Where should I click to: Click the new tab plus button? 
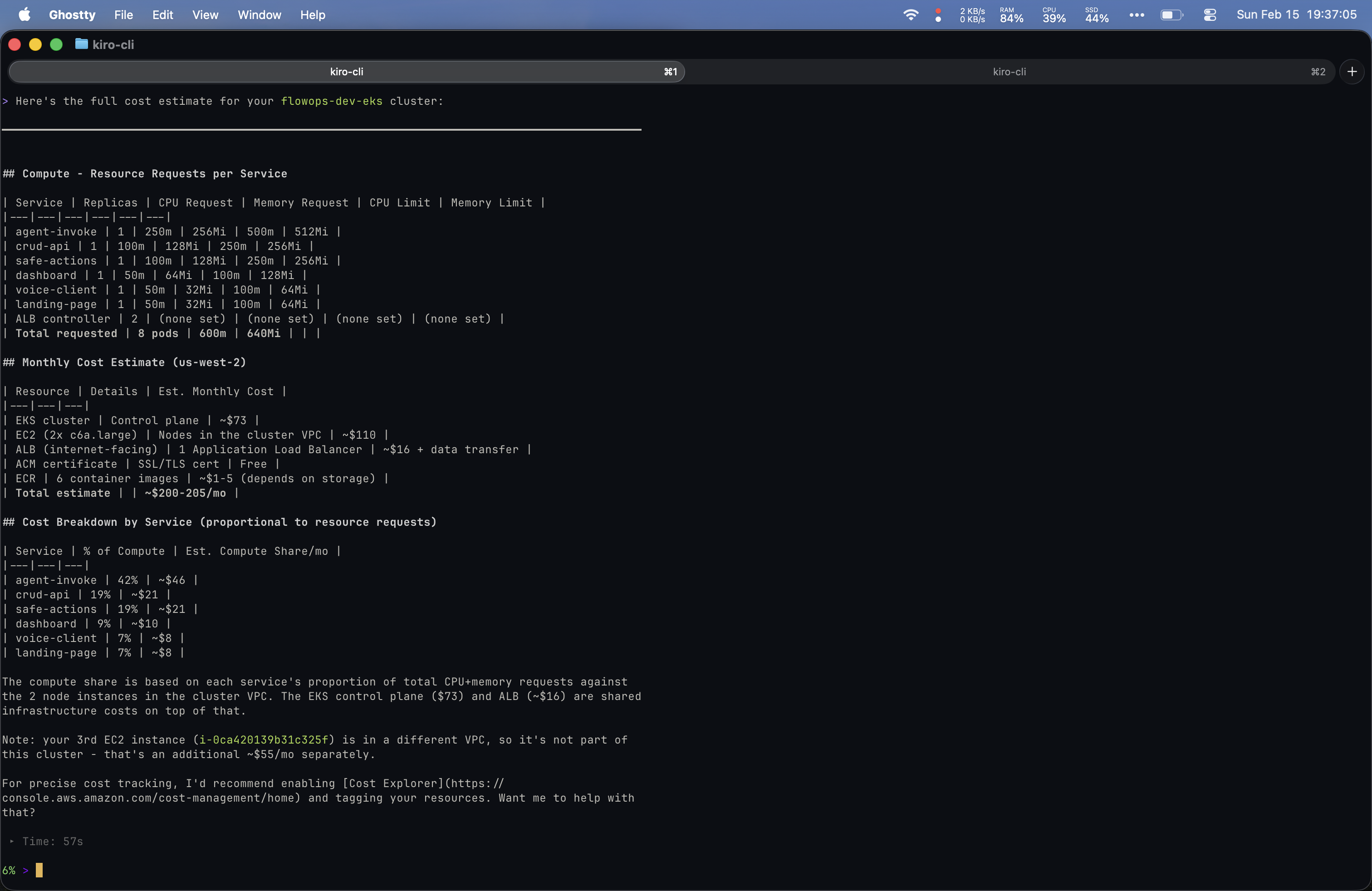(1352, 72)
